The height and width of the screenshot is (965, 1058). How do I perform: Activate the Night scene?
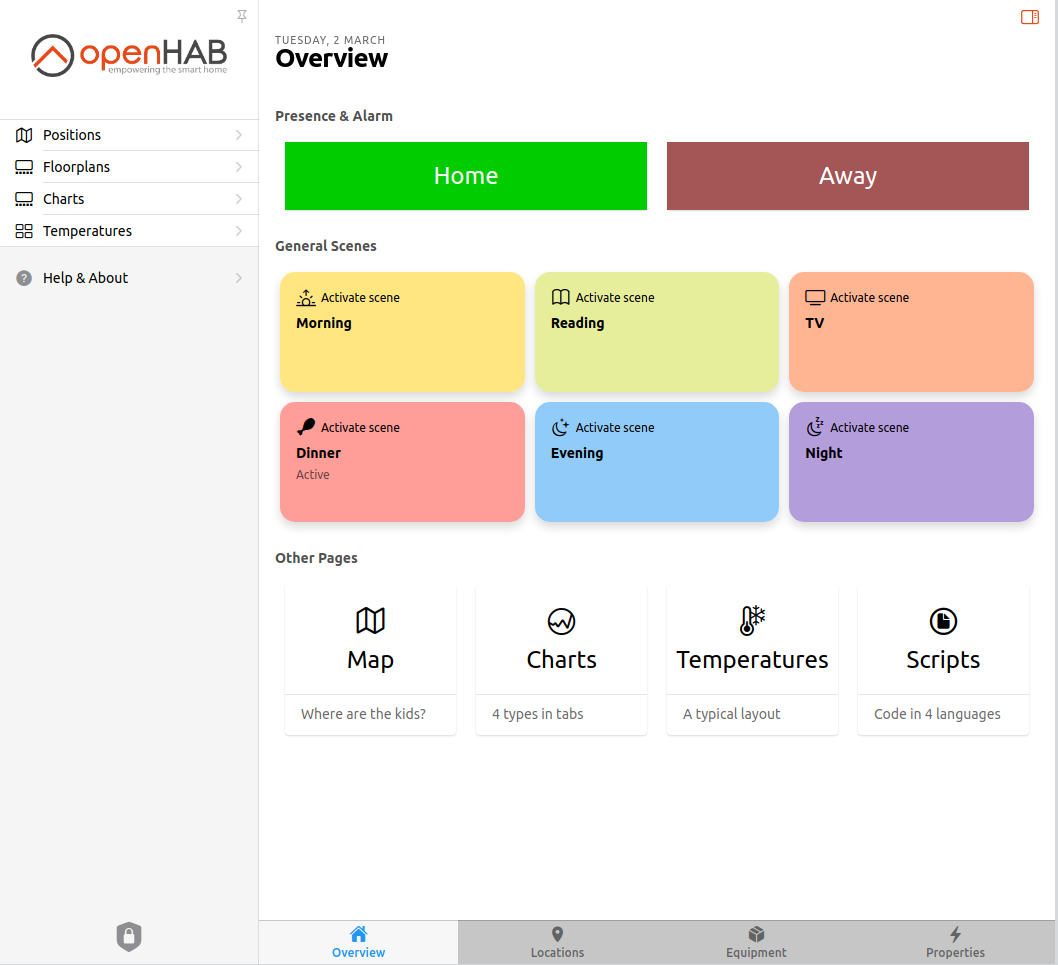pos(910,462)
